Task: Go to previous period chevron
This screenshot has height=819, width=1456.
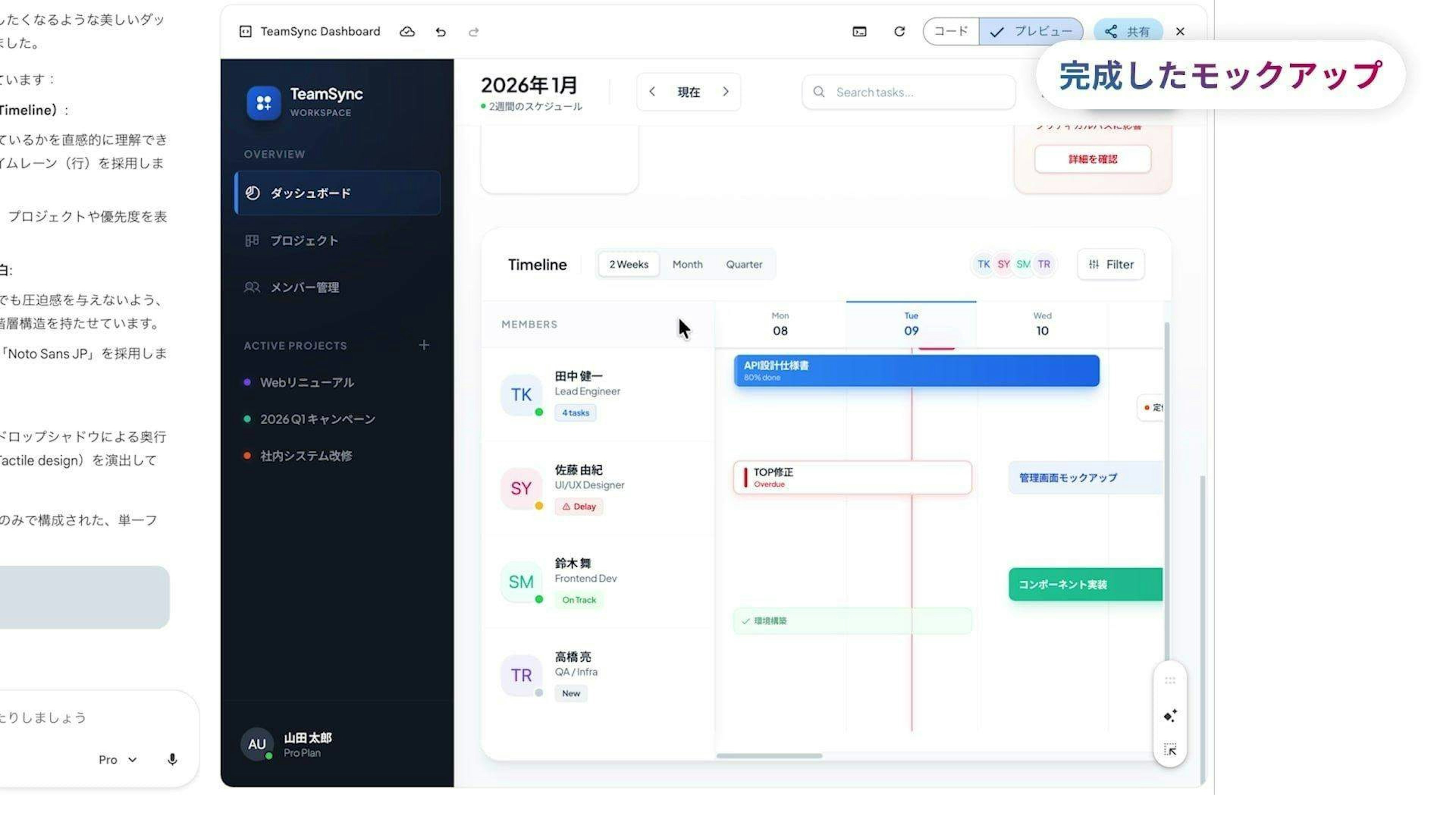Action: click(652, 91)
